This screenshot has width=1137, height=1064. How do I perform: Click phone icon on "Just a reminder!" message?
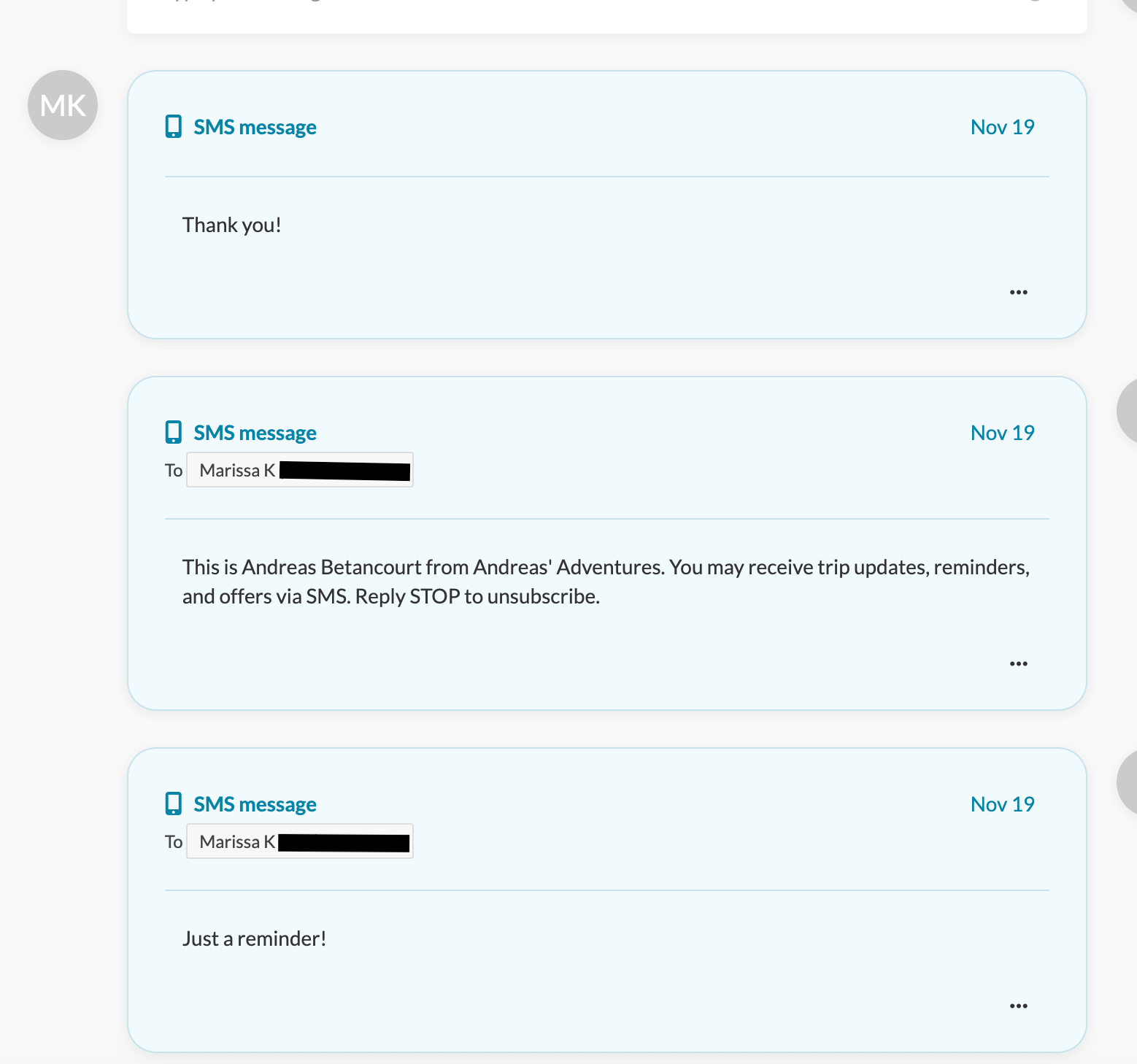click(x=173, y=804)
